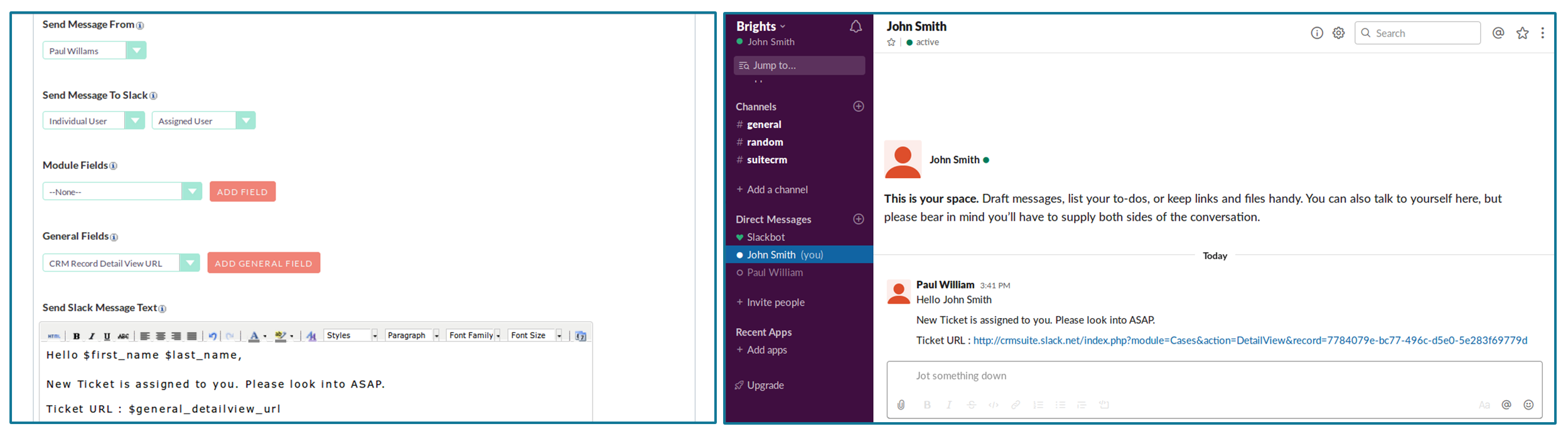Click inside the Slack message text editor
This screenshot has height=436, width=1568.
[x=316, y=383]
